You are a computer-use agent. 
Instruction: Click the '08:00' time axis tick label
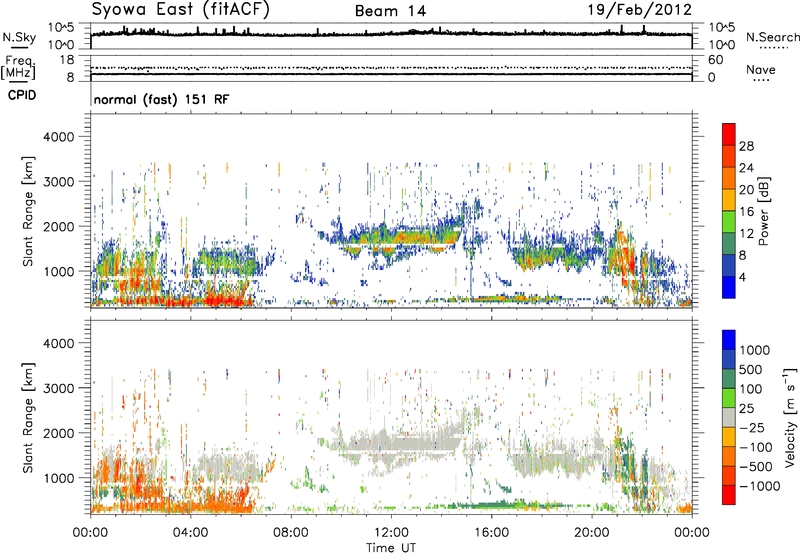point(290,533)
